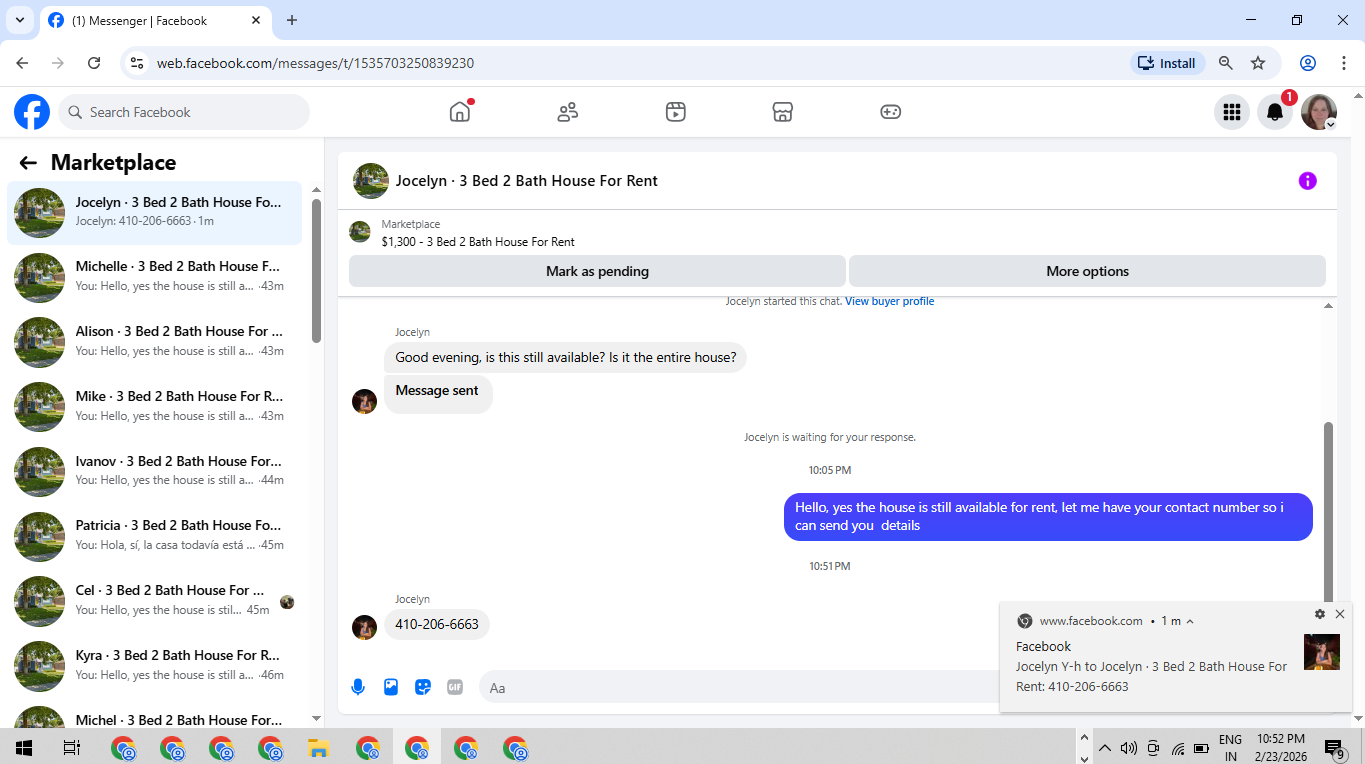Viewport: 1365px width, 764px height.
Task: Collapse notification with the chevron
Action: pos(1190,622)
